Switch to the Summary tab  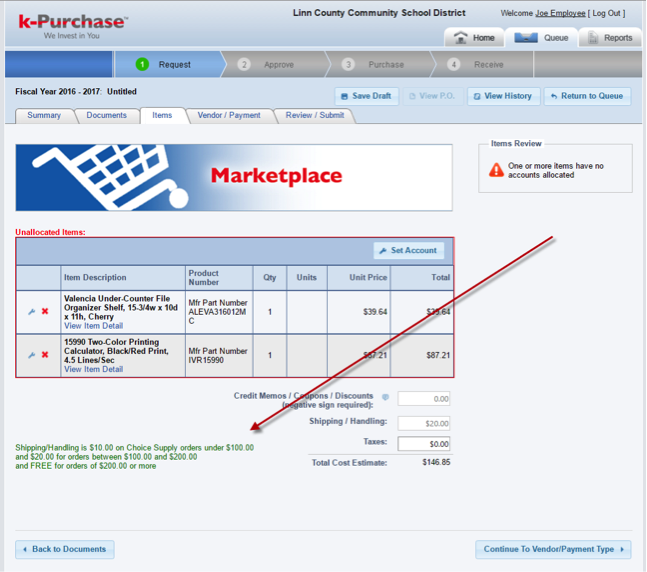(x=44, y=115)
